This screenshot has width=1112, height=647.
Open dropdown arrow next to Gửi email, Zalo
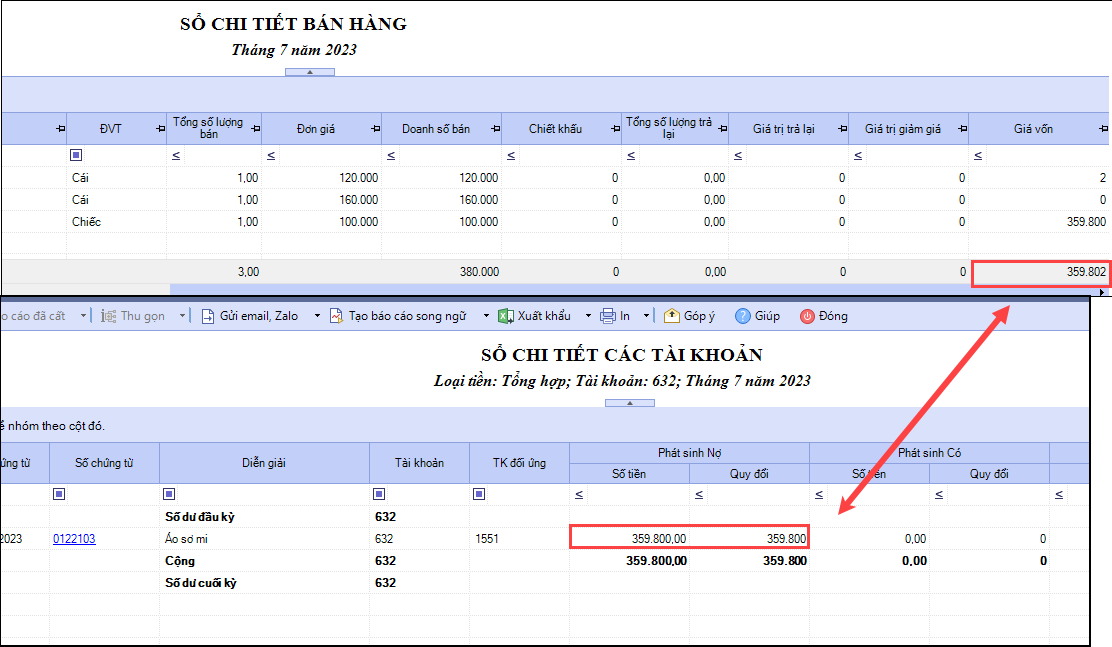[317, 316]
